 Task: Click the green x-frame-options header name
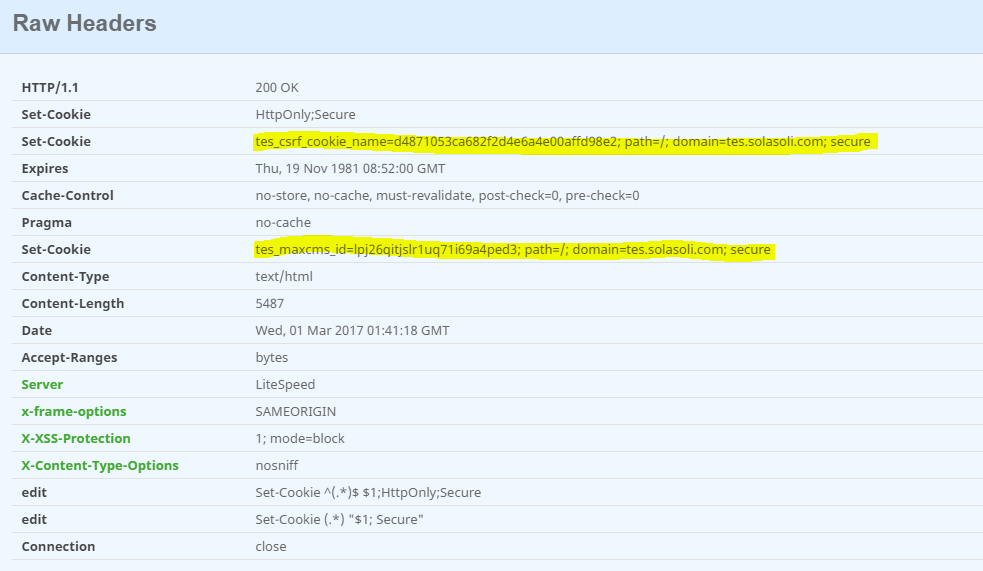(74, 411)
